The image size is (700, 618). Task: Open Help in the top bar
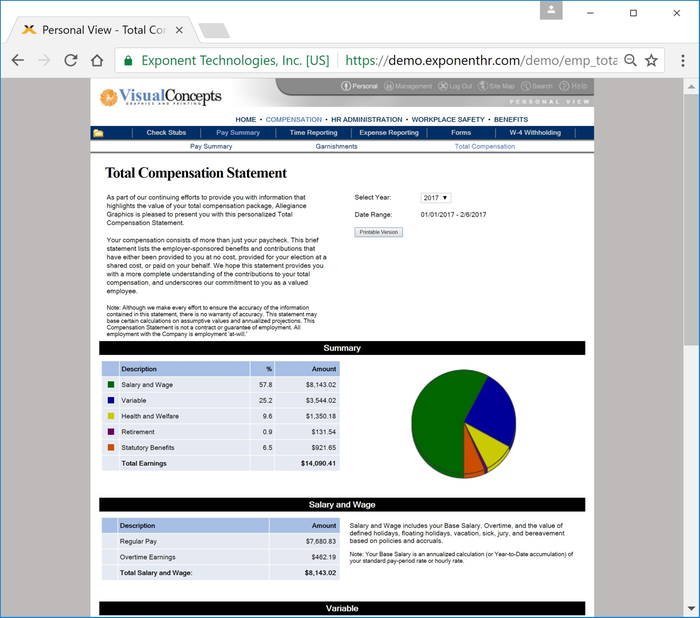pyautogui.click(x=573, y=86)
